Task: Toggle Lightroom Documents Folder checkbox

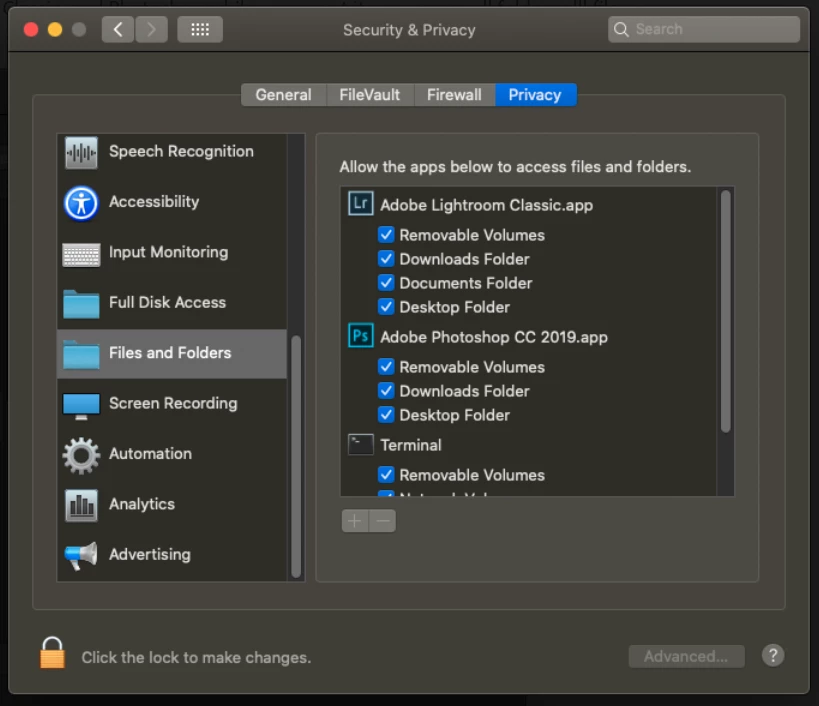Action: pyautogui.click(x=386, y=283)
